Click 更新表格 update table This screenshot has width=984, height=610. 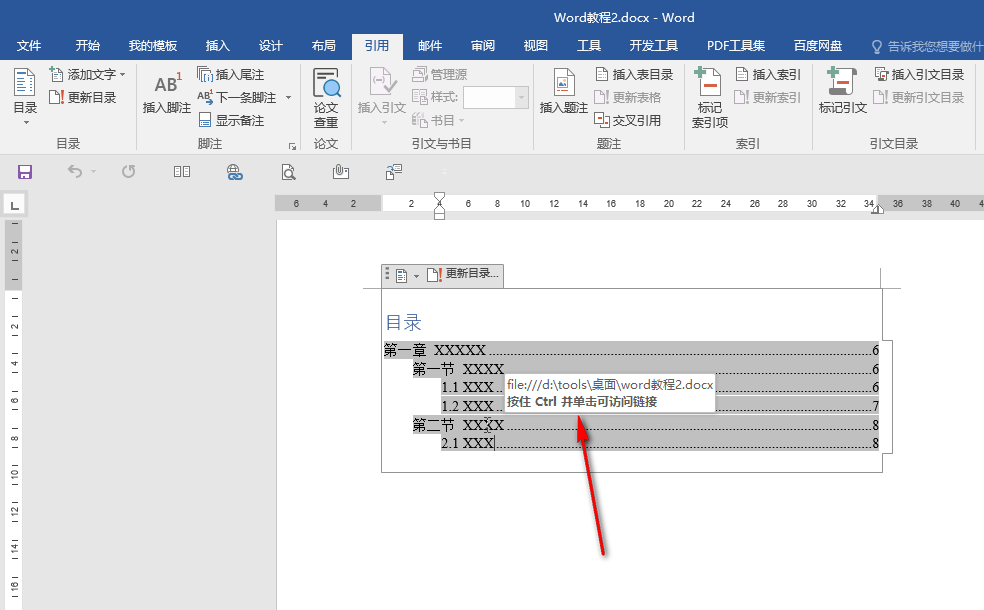click(628, 97)
